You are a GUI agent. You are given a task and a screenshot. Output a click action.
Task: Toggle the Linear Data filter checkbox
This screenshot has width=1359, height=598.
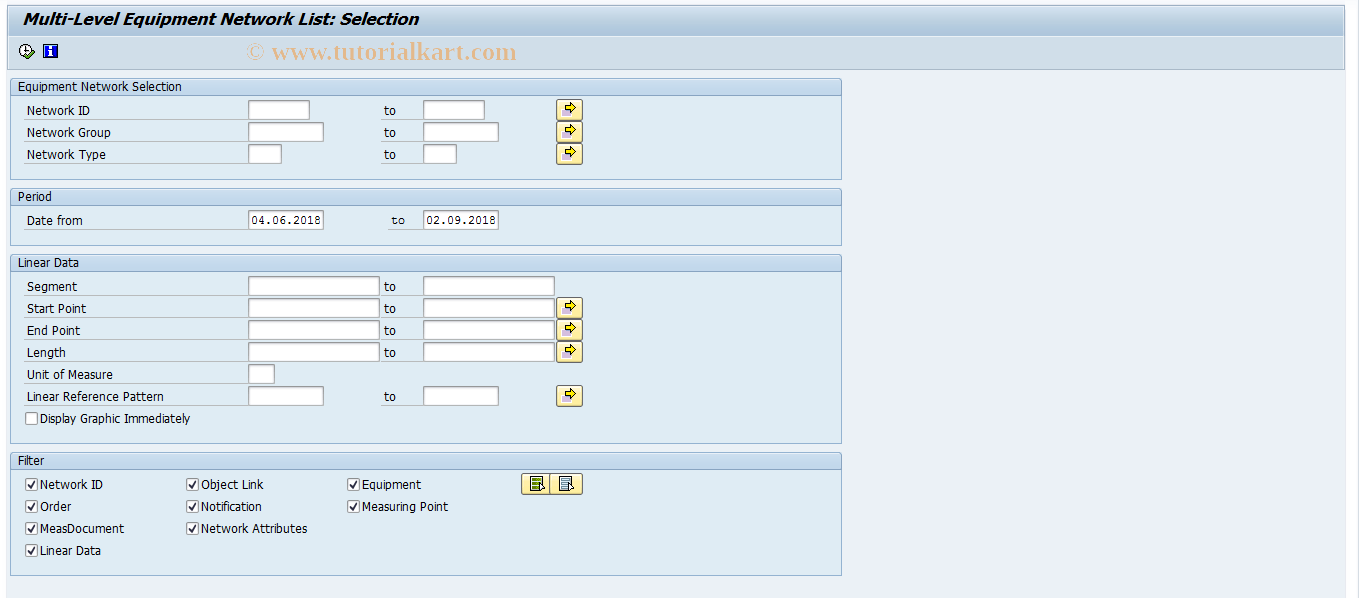[31, 550]
